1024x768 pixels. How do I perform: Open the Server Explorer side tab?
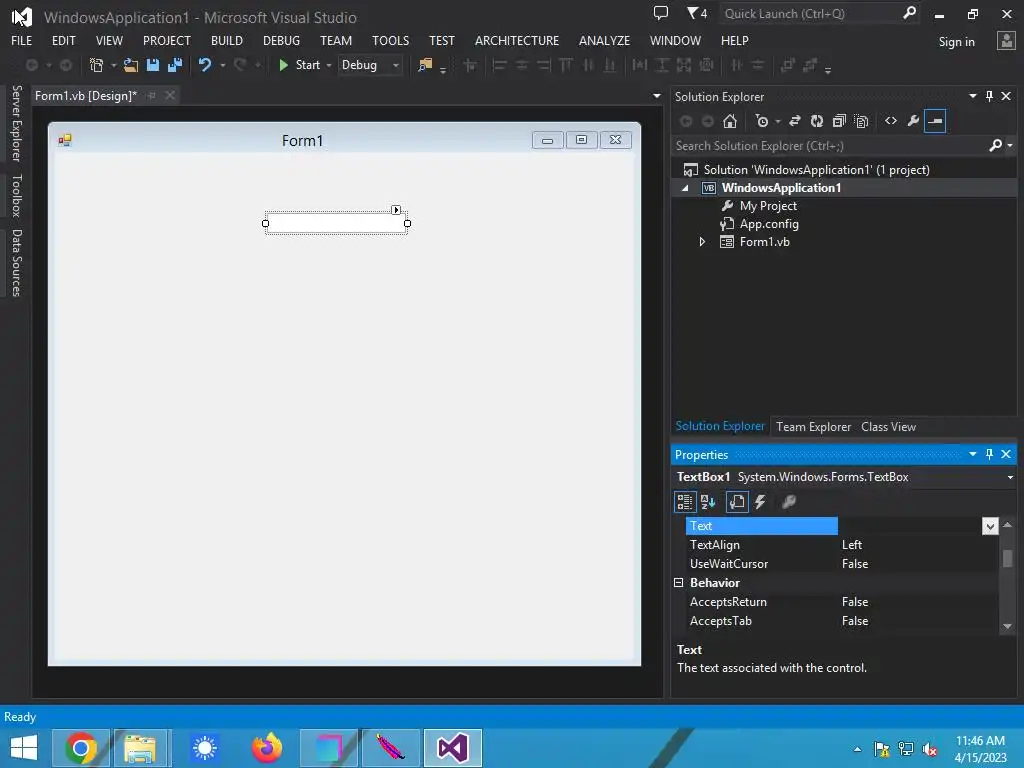17,123
